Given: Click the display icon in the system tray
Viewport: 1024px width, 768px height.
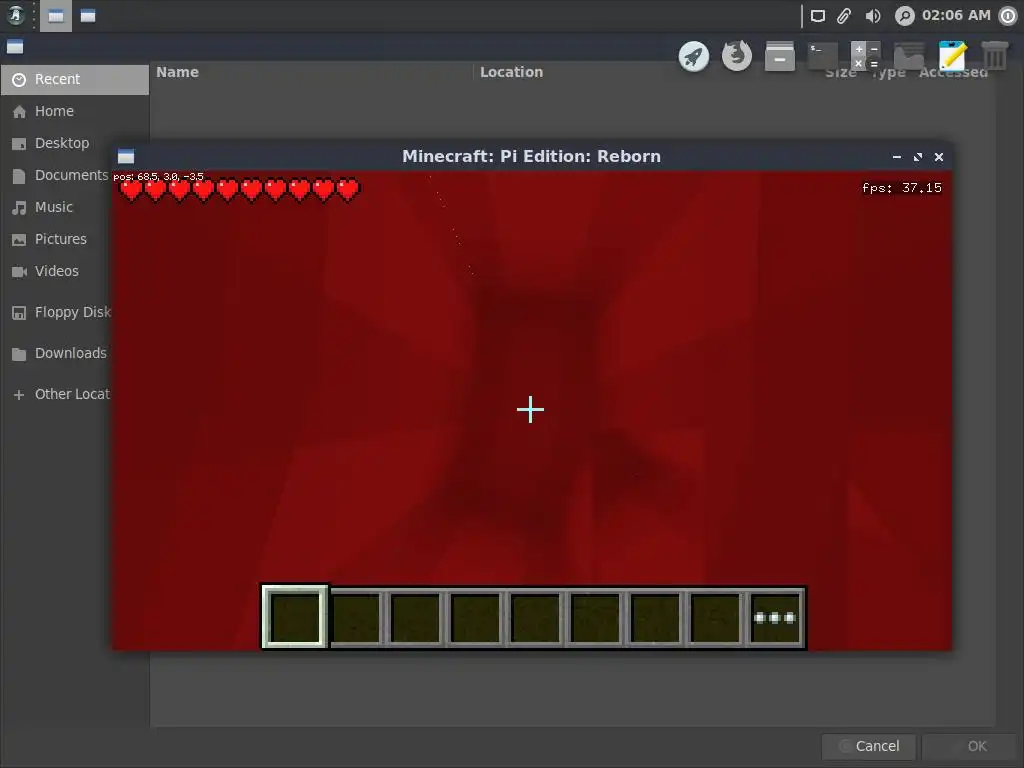Looking at the screenshot, I should (818, 16).
